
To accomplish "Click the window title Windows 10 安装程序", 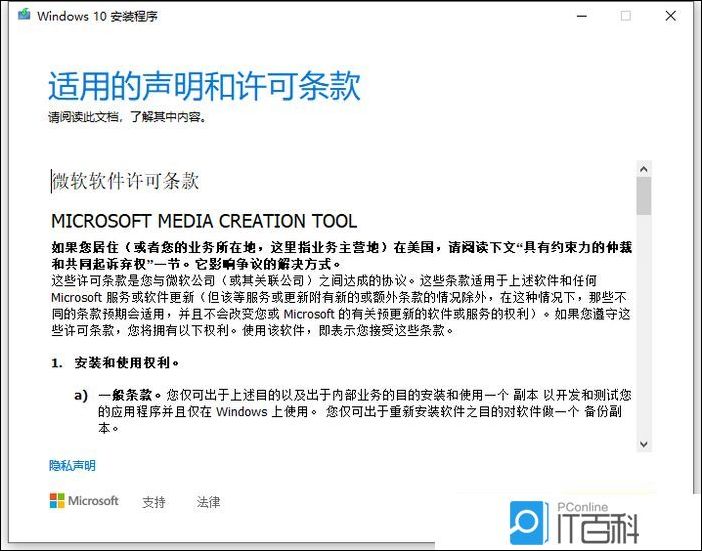I will (97, 16).
